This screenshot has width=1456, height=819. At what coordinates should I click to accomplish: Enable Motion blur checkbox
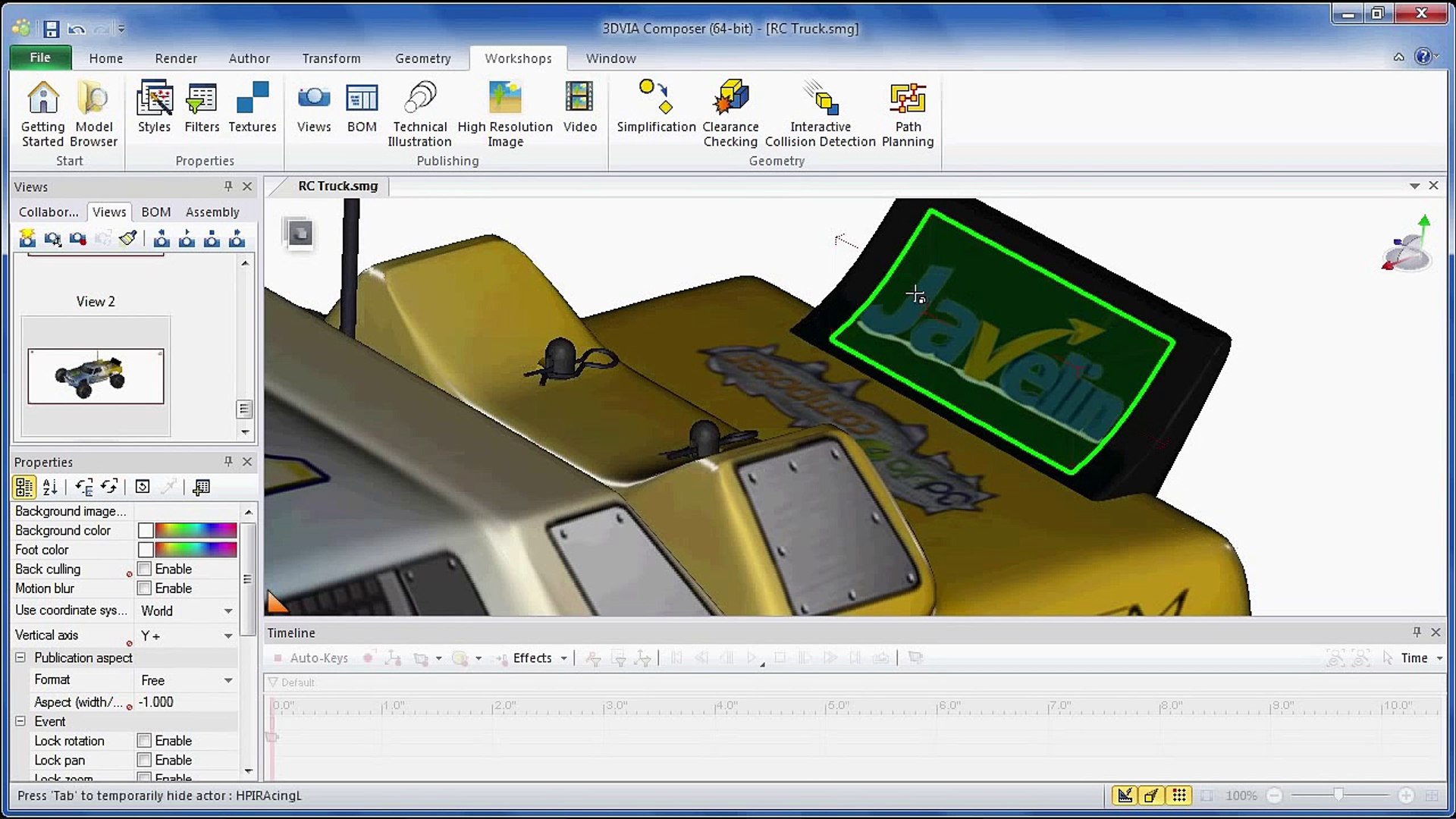[x=144, y=588]
